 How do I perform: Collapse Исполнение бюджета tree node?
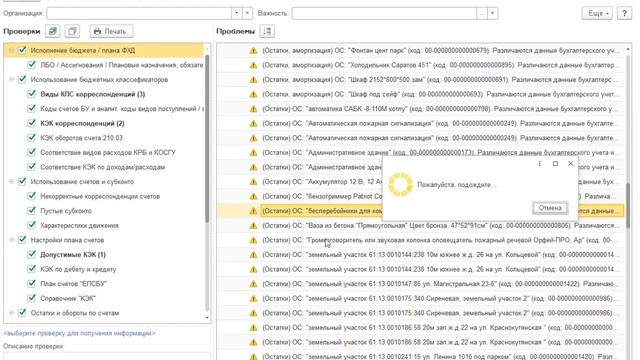[12, 50]
